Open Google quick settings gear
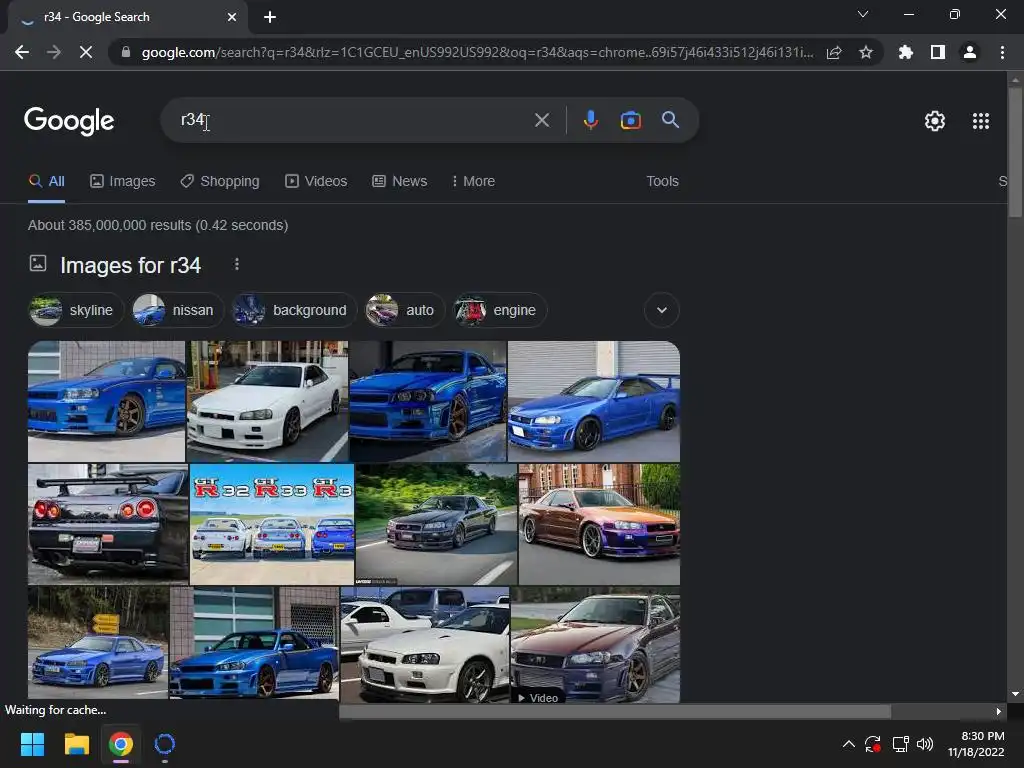The image size is (1024, 768). click(935, 121)
